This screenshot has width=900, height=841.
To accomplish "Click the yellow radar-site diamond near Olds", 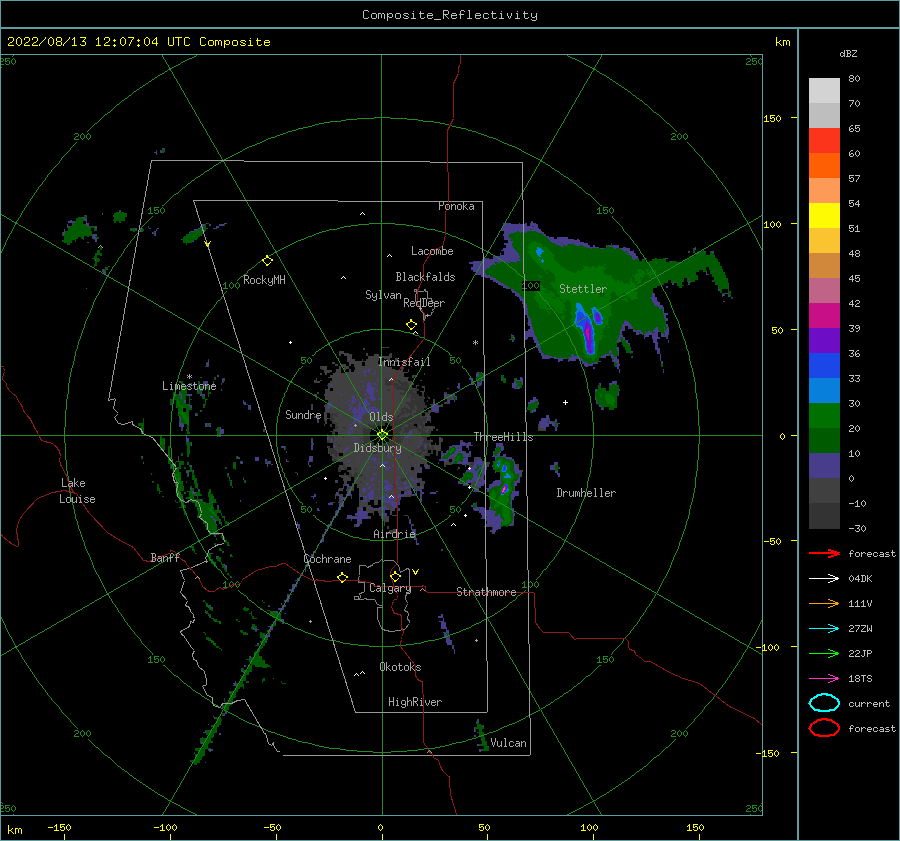I will pyautogui.click(x=382, y=435).
